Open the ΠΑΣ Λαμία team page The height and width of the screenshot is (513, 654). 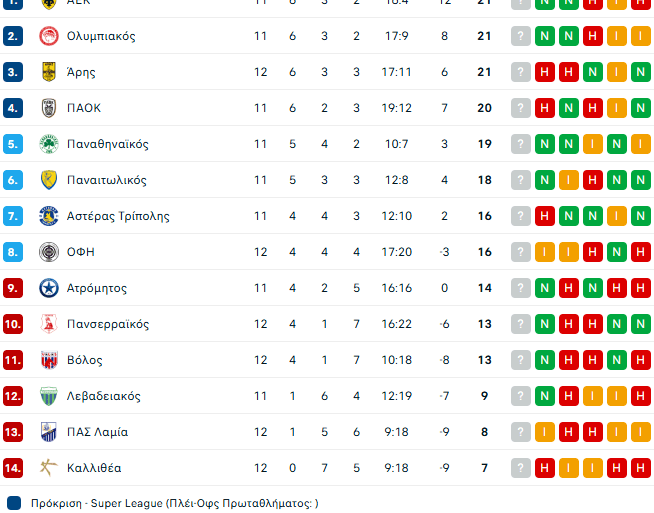click(97, 432)
